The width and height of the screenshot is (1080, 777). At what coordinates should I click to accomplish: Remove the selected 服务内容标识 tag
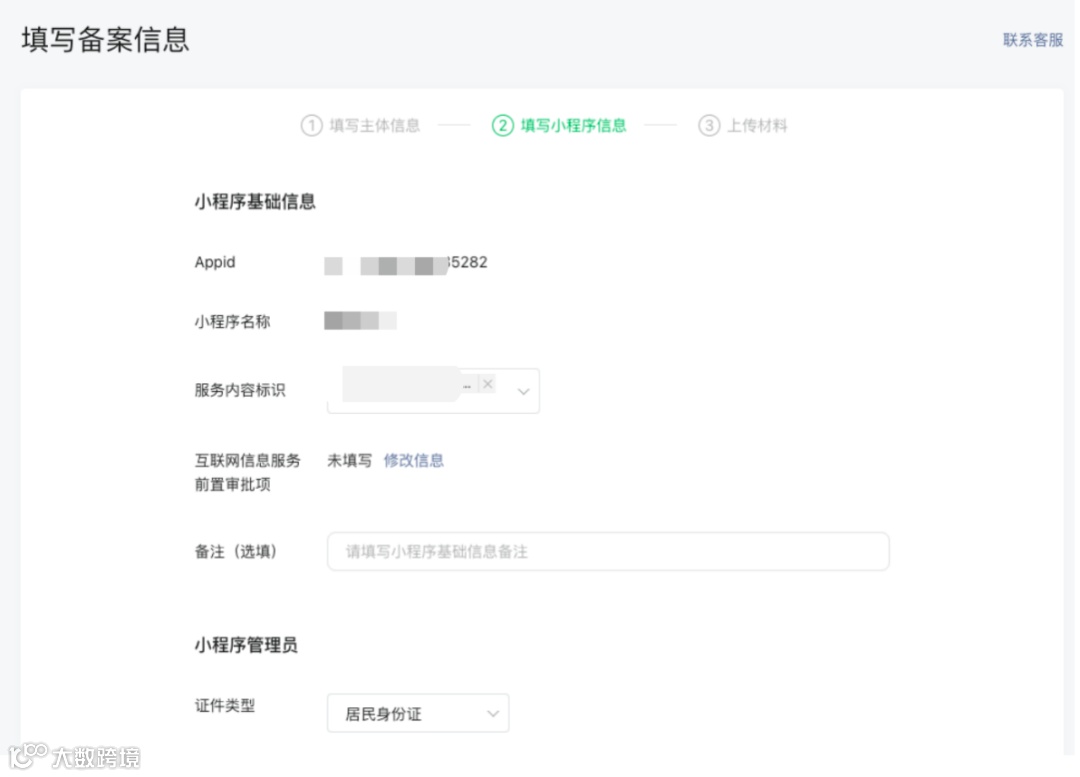pyautogui.click(x=487, y=384)
